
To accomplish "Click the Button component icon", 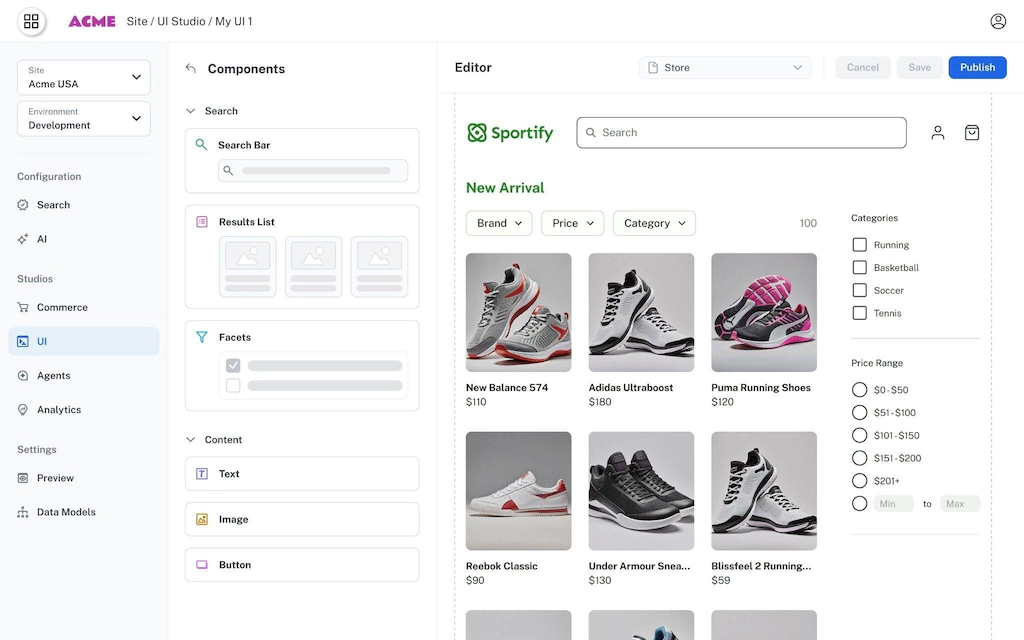I will pos(202,565).
